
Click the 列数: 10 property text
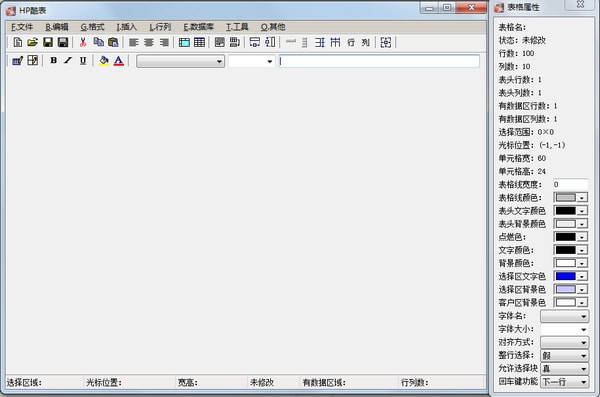coord(514,67)
